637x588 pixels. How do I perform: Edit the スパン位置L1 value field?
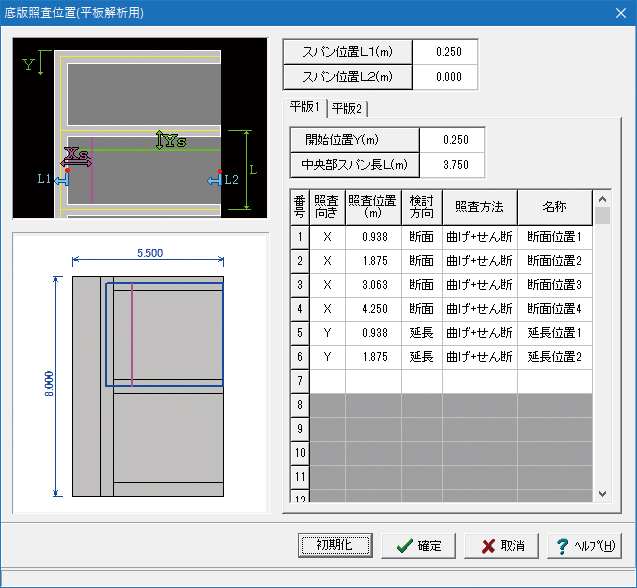[x=444, y=52]
